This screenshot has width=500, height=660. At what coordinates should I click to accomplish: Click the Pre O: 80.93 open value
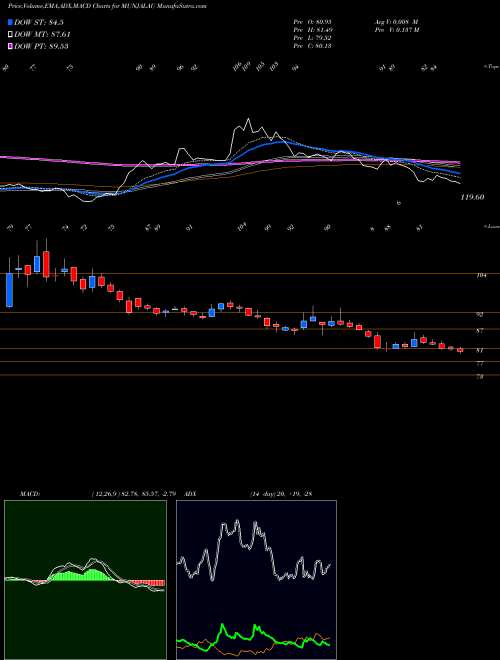pyautogui.click(x=312, y=22)
